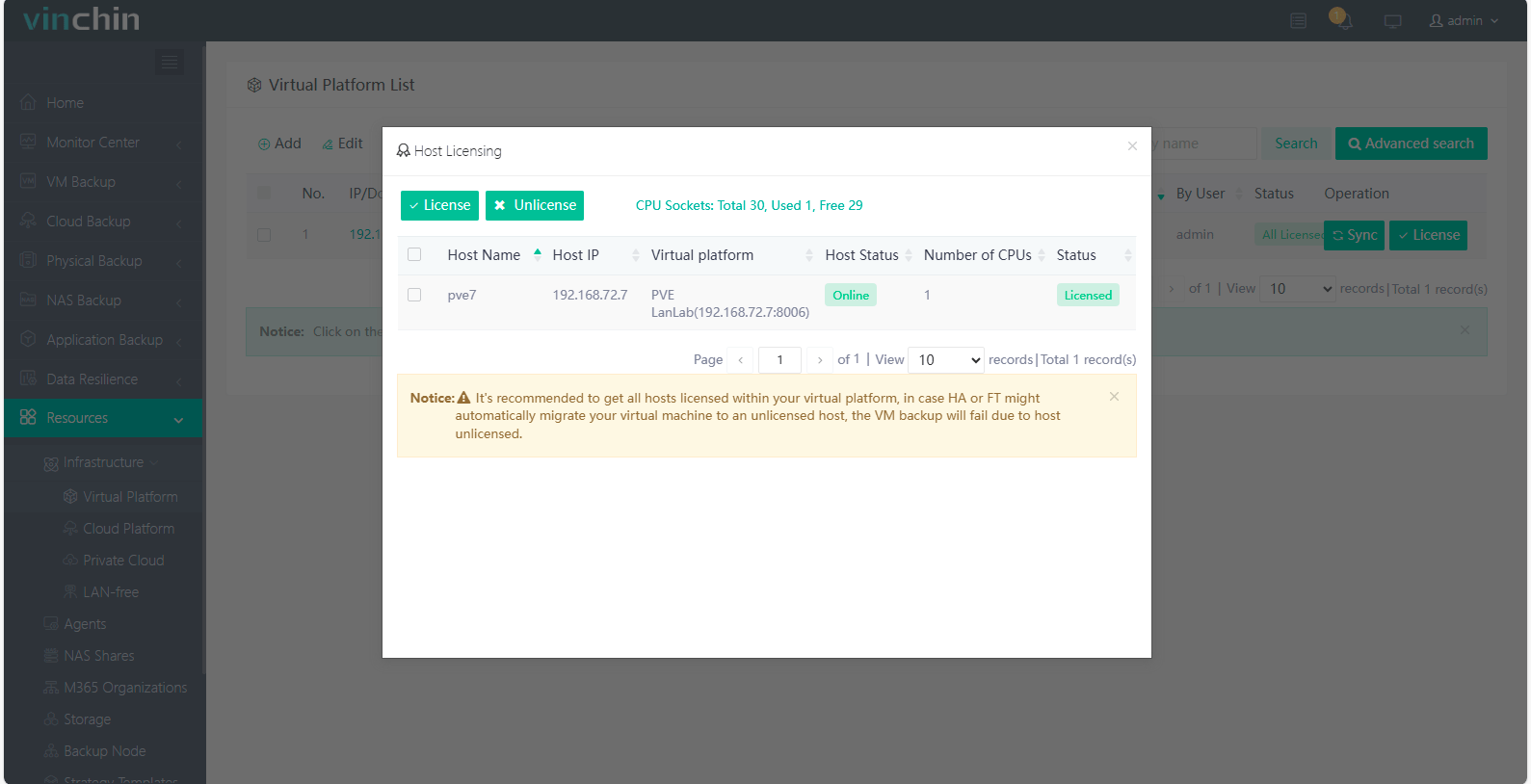This screenshot has height=784, width=1531.
Task: Click the Online host status badge
Action: click(851, 296)
